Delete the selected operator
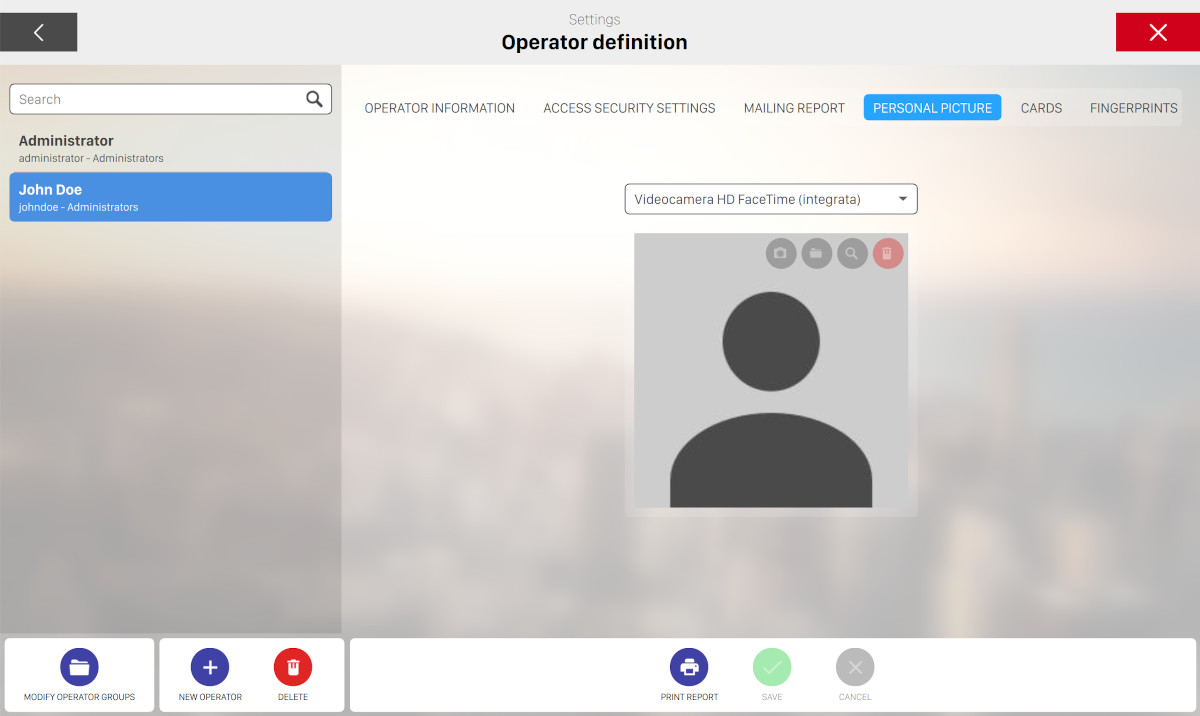The height and width of the screenshot is (716, 1200). click(293, 667)
